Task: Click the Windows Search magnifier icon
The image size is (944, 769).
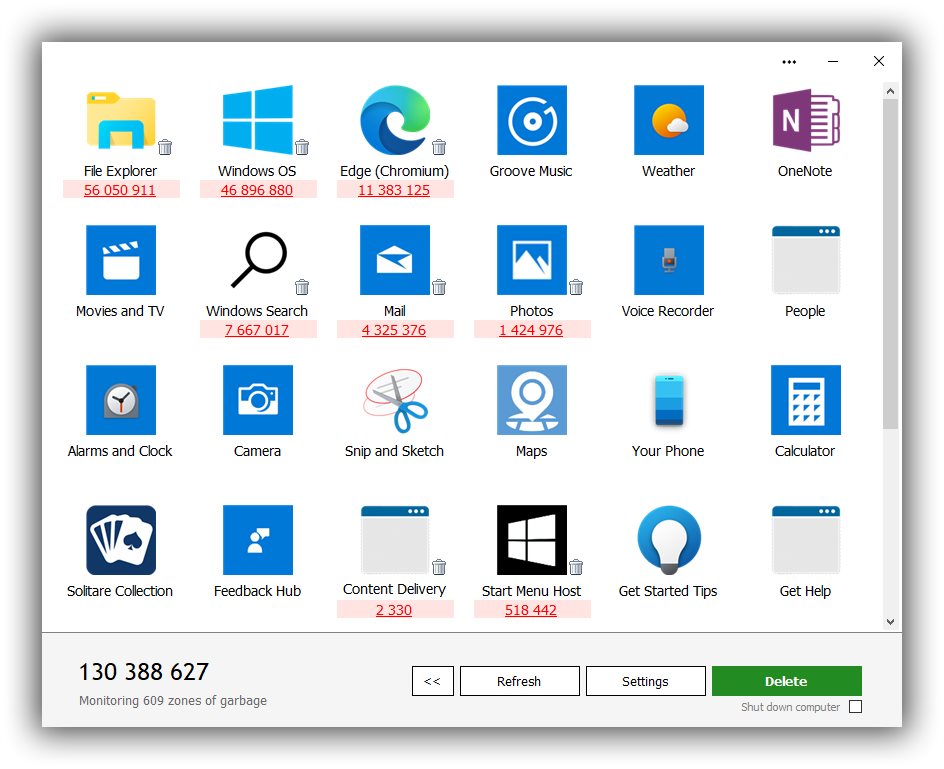Action: [x=259, y=260]
